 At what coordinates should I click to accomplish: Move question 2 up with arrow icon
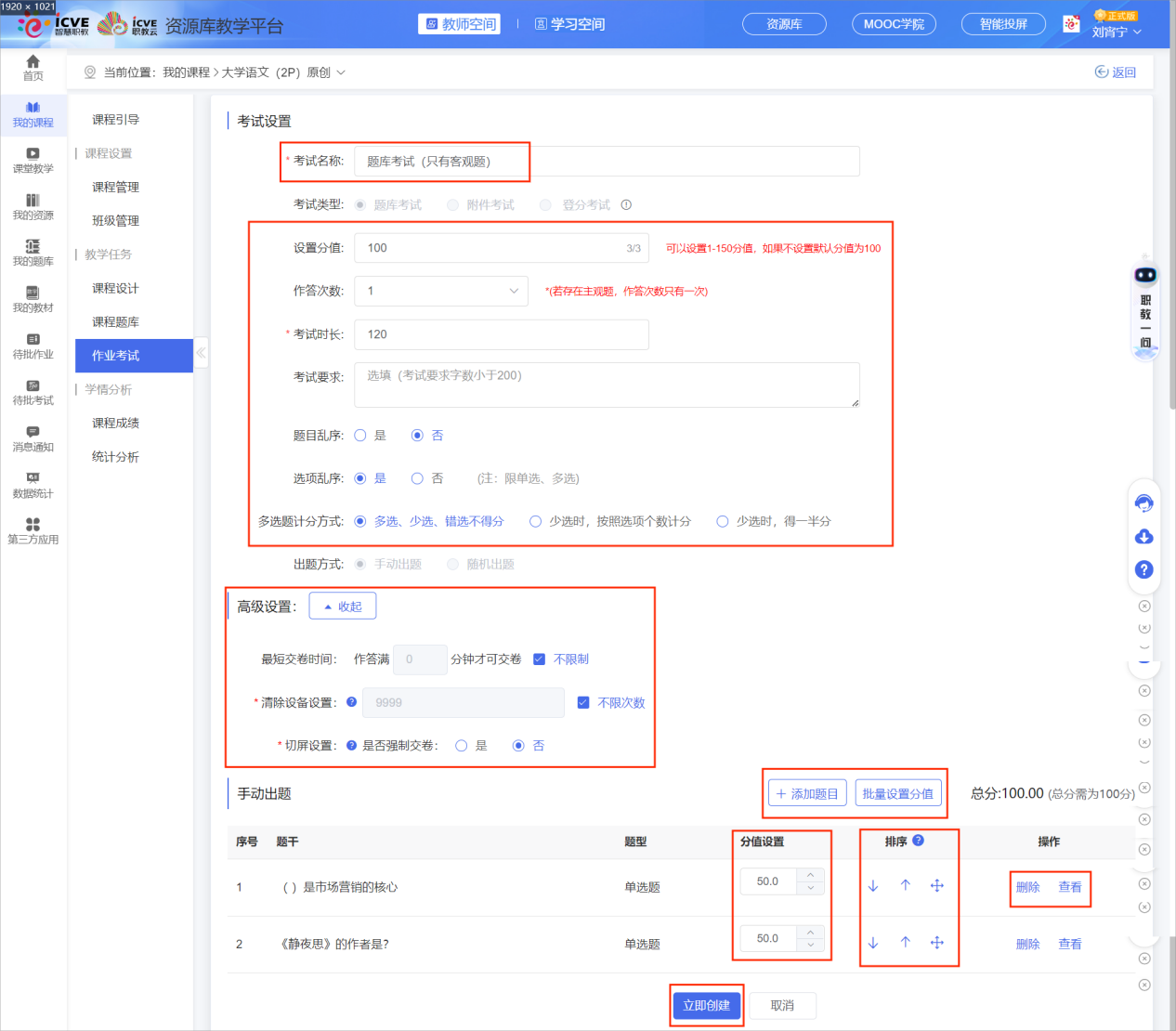906,943
